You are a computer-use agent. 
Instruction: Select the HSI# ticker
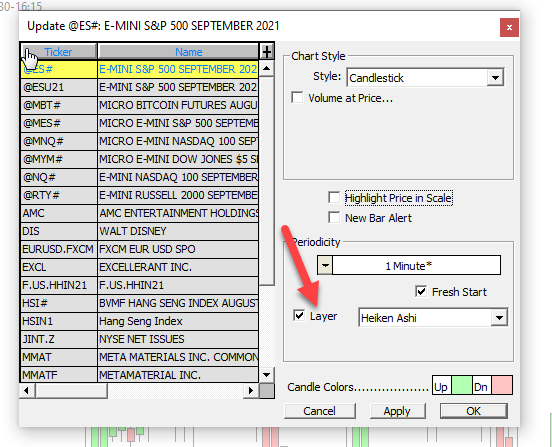(58, 303)
